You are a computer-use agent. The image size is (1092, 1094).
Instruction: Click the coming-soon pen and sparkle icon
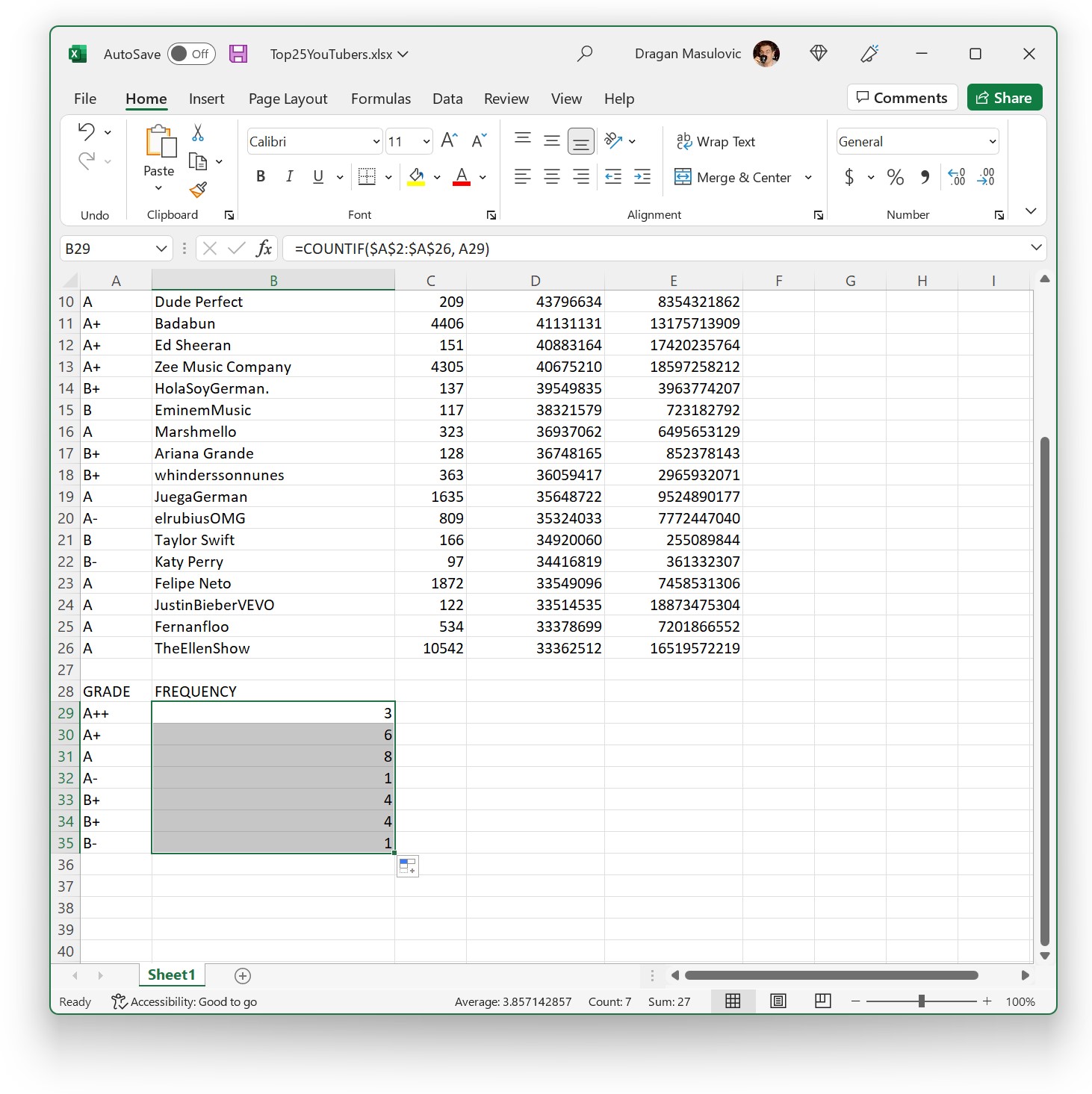(x=869, y=53)
